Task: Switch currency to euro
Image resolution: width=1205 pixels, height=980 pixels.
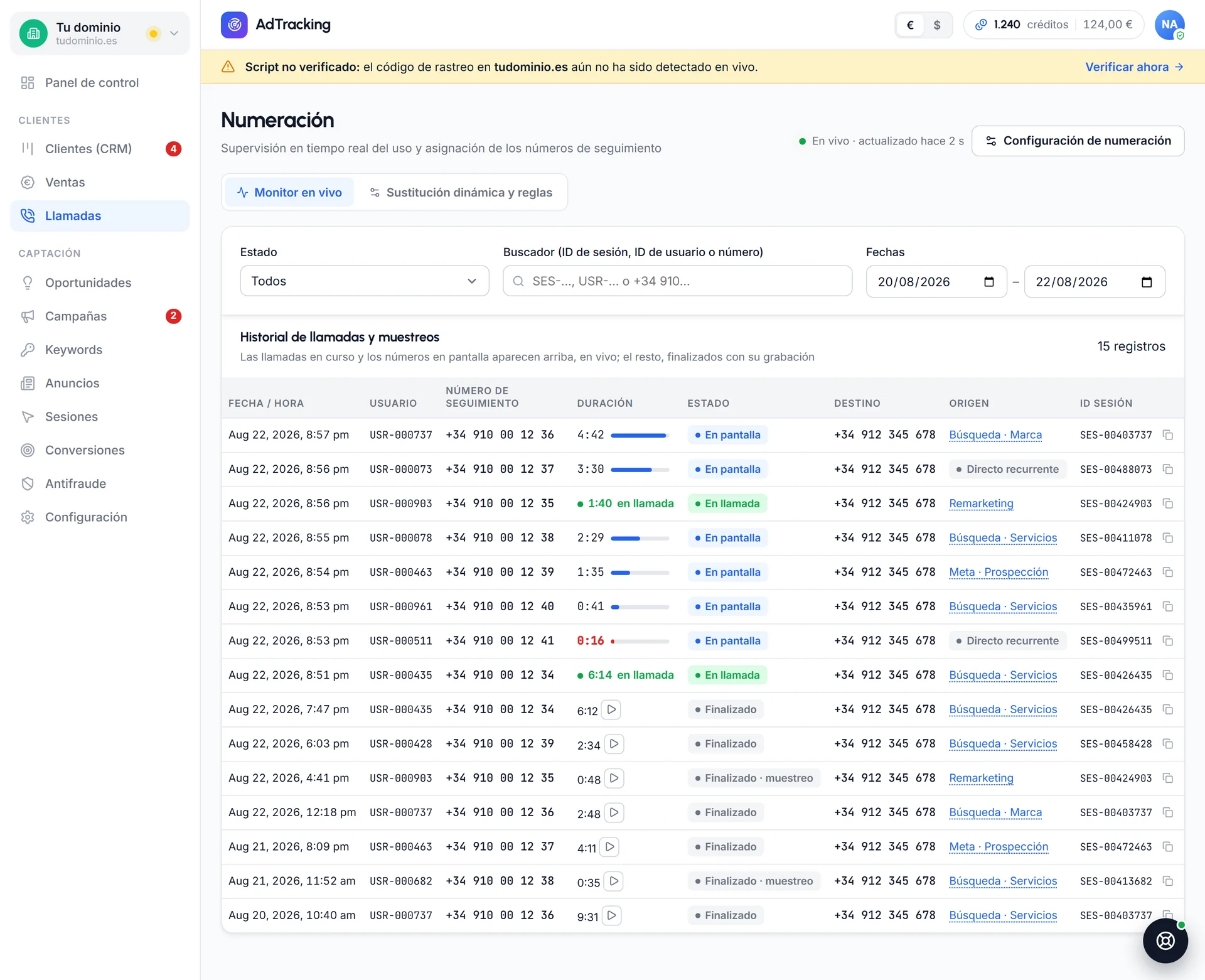Action: click(x=910, y=24)
